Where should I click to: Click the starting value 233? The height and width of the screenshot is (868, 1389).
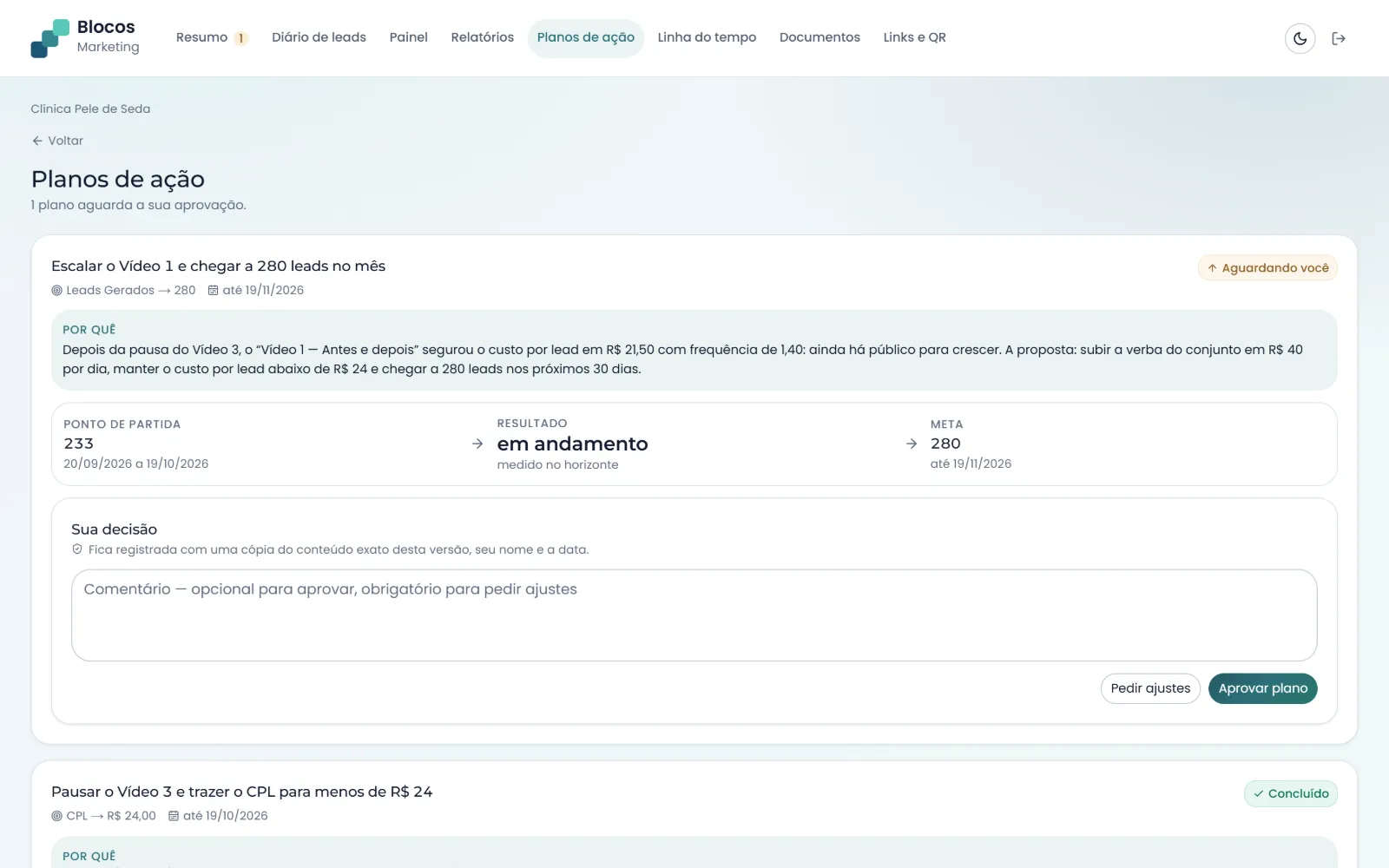78,444
